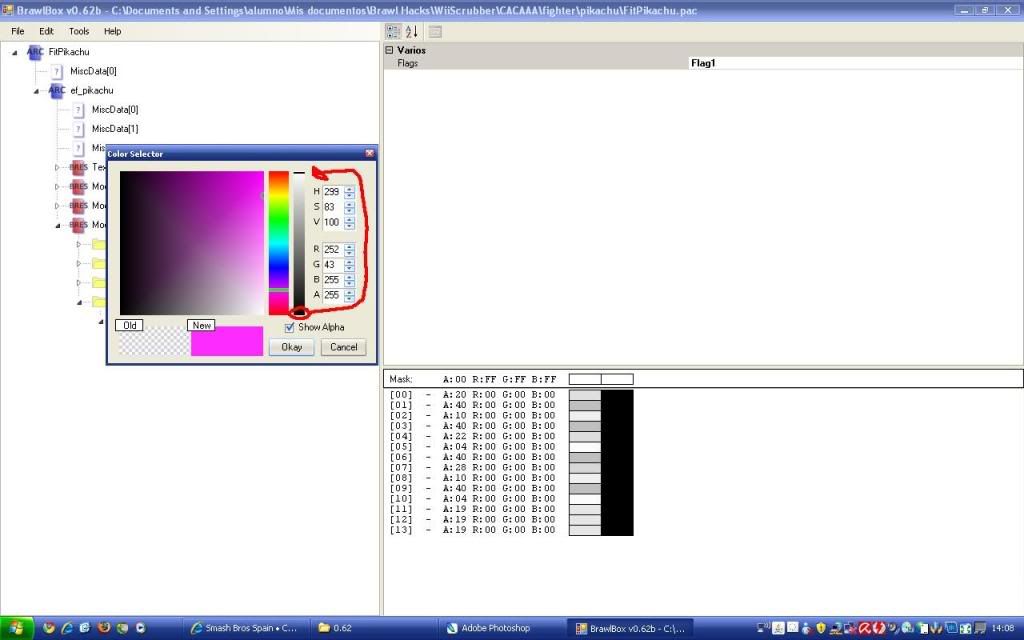Click the Alphabetical sort icon in property grid

coord(411,32)
